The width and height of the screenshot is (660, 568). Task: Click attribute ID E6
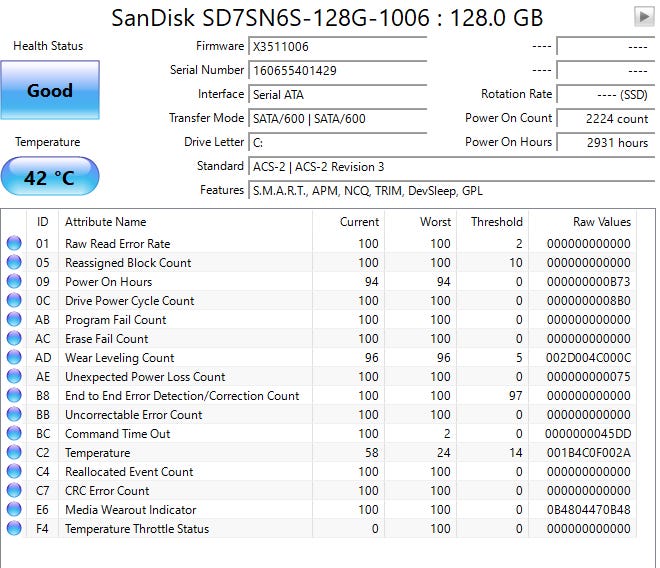42,509
